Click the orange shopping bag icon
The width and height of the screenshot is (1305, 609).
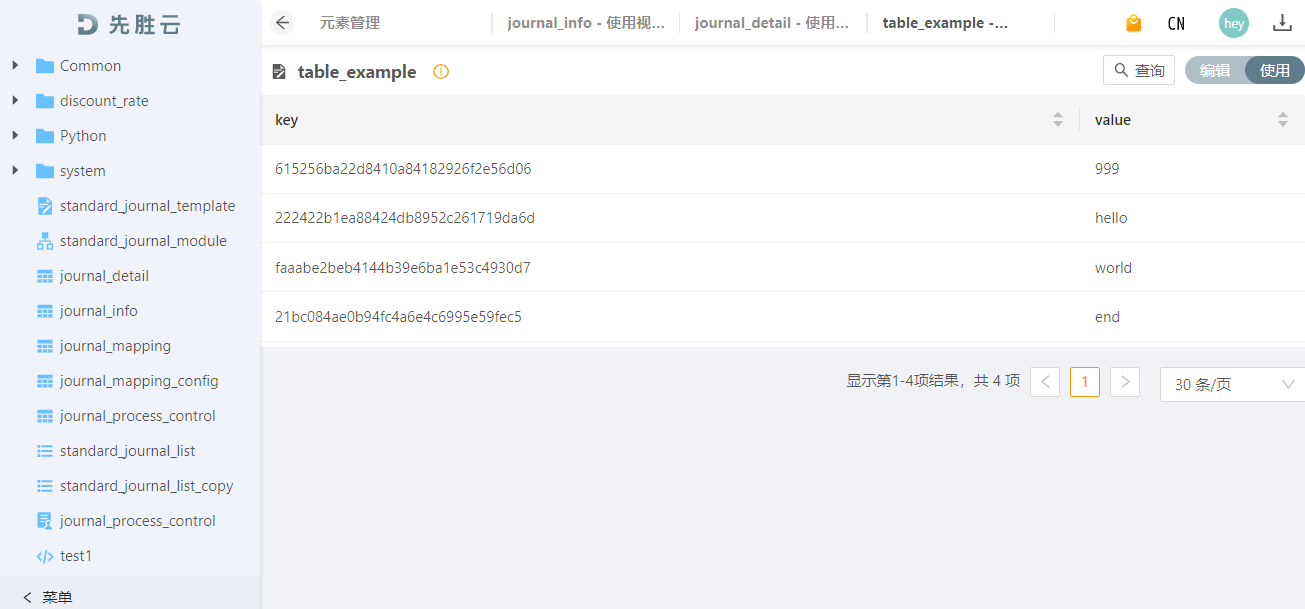pyautogui.click(x=1133, y=23)
